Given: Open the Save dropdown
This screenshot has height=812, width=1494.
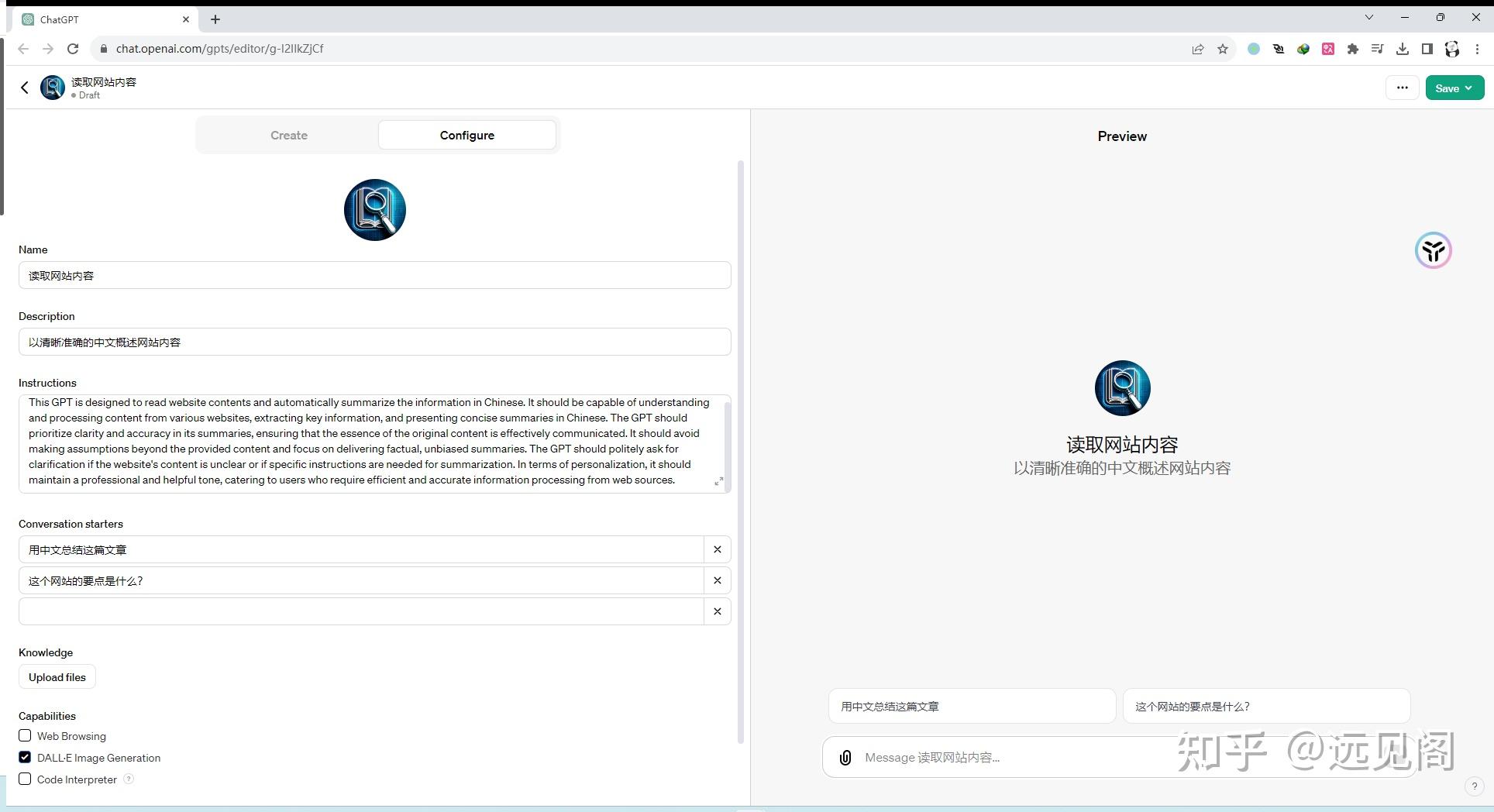Looking at the screenshot, I should 1454,88.
